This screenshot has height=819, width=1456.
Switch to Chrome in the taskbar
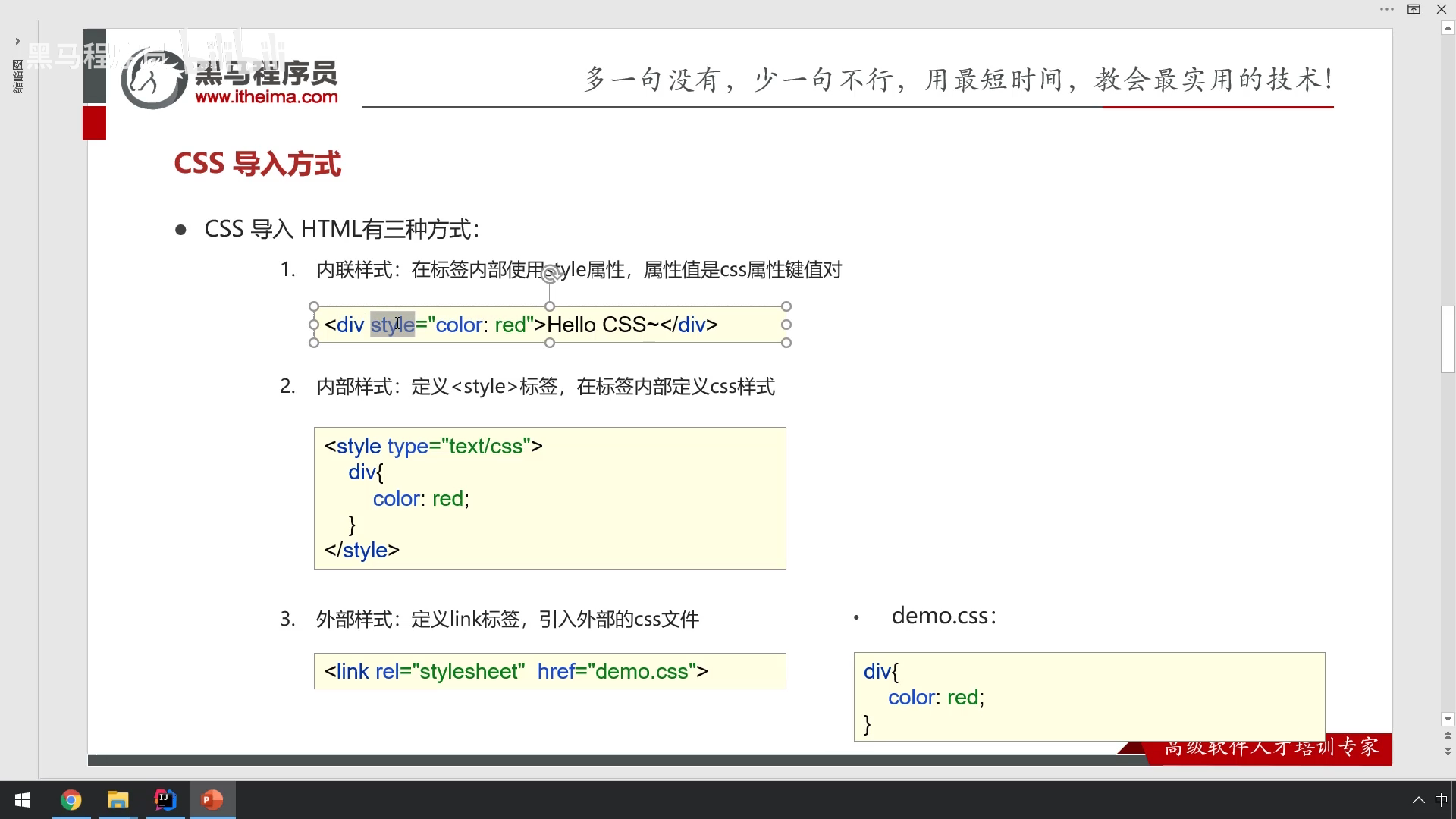pos(71,800)
